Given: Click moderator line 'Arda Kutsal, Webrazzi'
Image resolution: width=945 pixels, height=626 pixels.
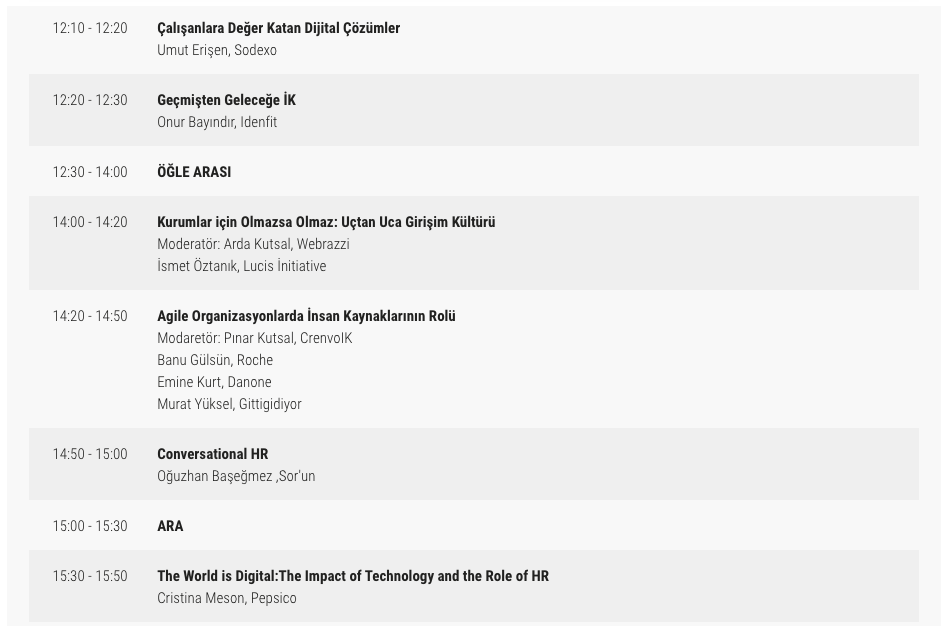Looking at the screenshot, I should [x=253, y=244].
